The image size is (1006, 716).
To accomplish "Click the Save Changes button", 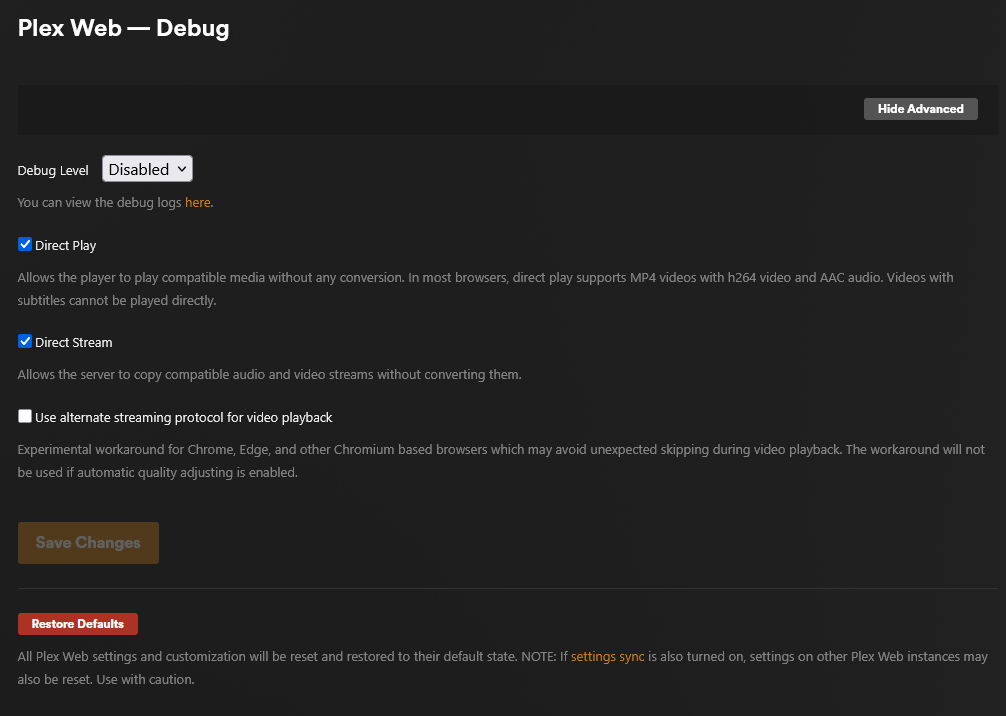I will point(89,543).
